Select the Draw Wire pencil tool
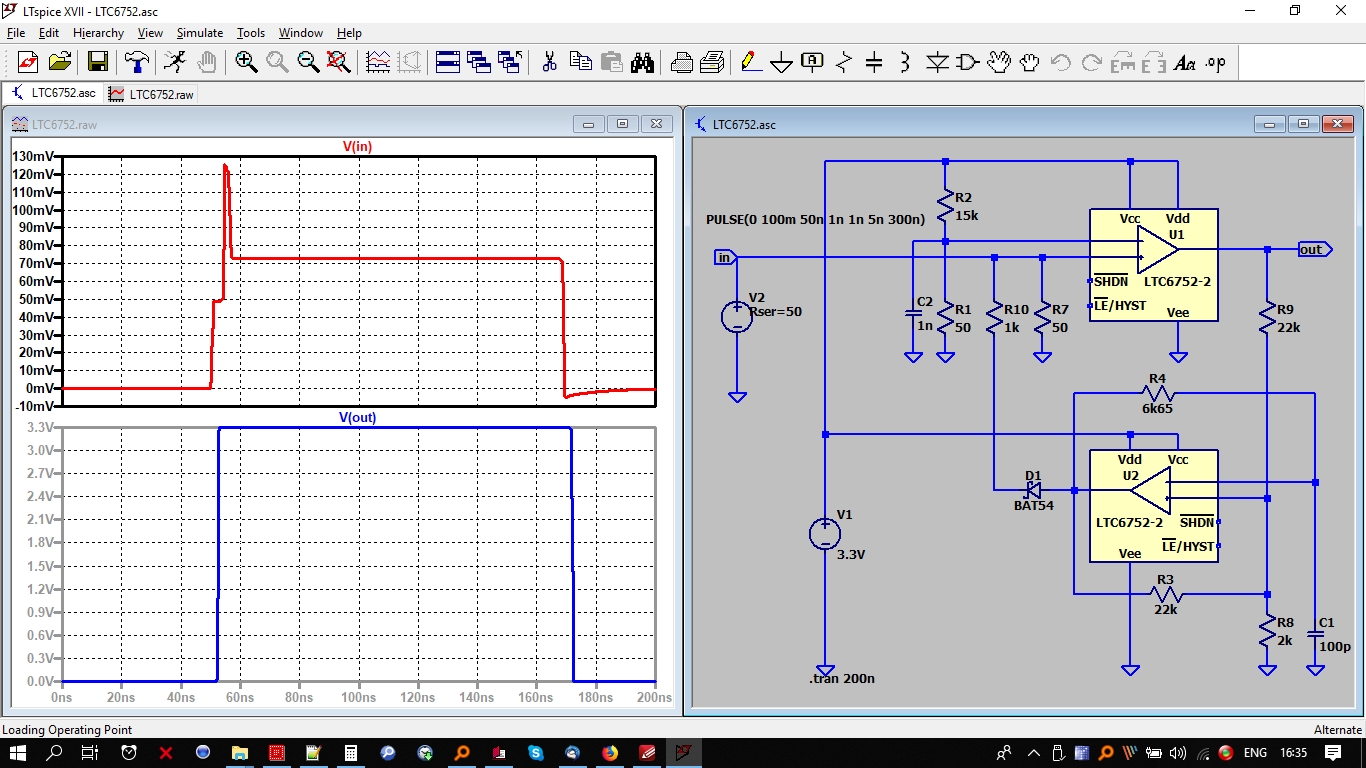This screenshot has width=1366, height=768. (x=750, y=63)
